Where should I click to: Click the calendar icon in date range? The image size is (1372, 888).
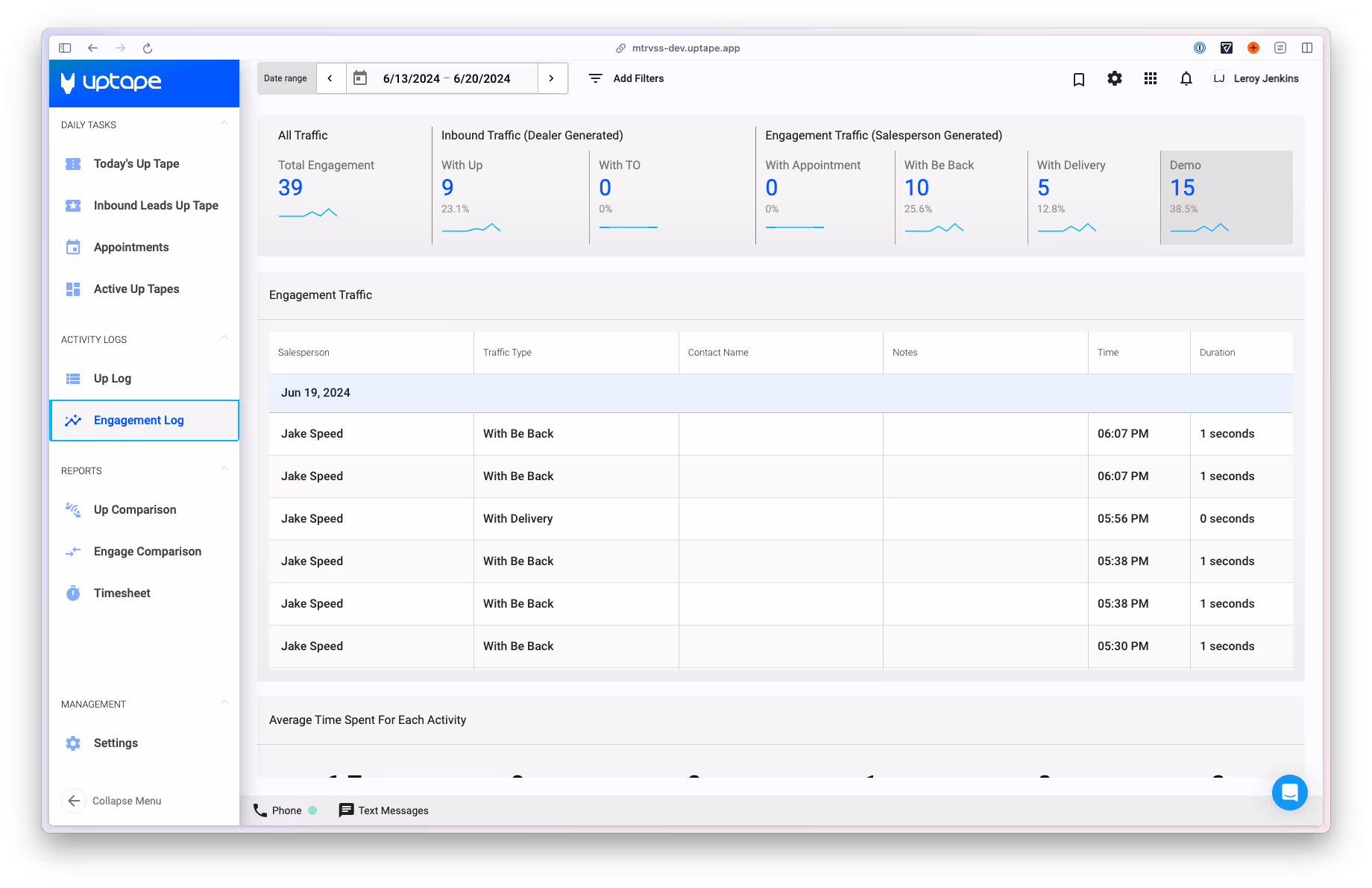pos(360,78)
